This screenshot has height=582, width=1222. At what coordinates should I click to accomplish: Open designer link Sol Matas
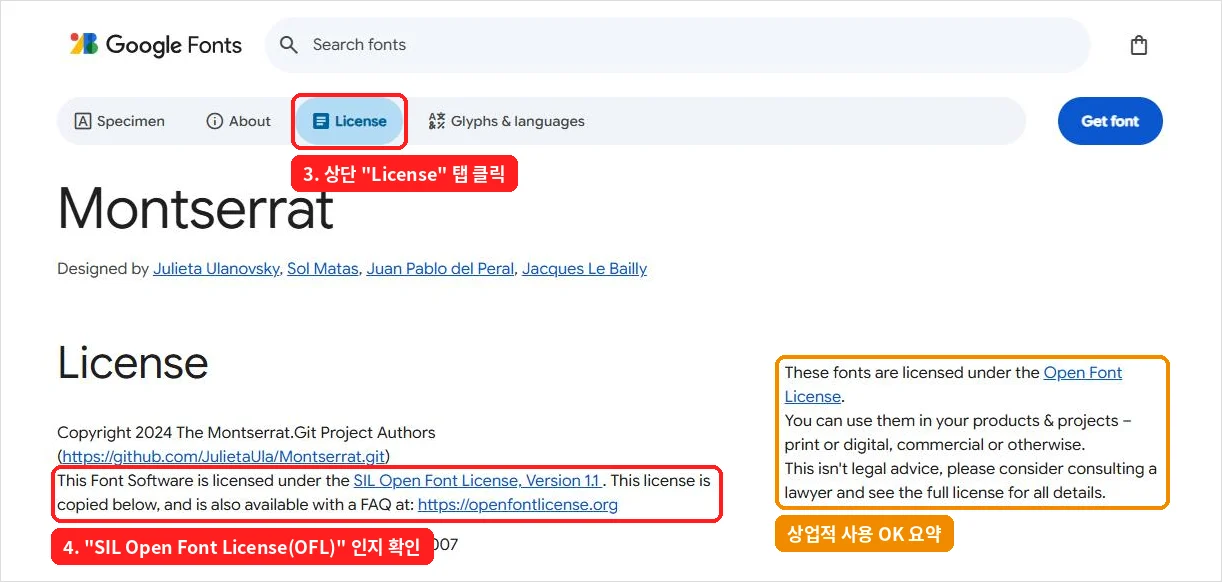click(x=322, y=269)
